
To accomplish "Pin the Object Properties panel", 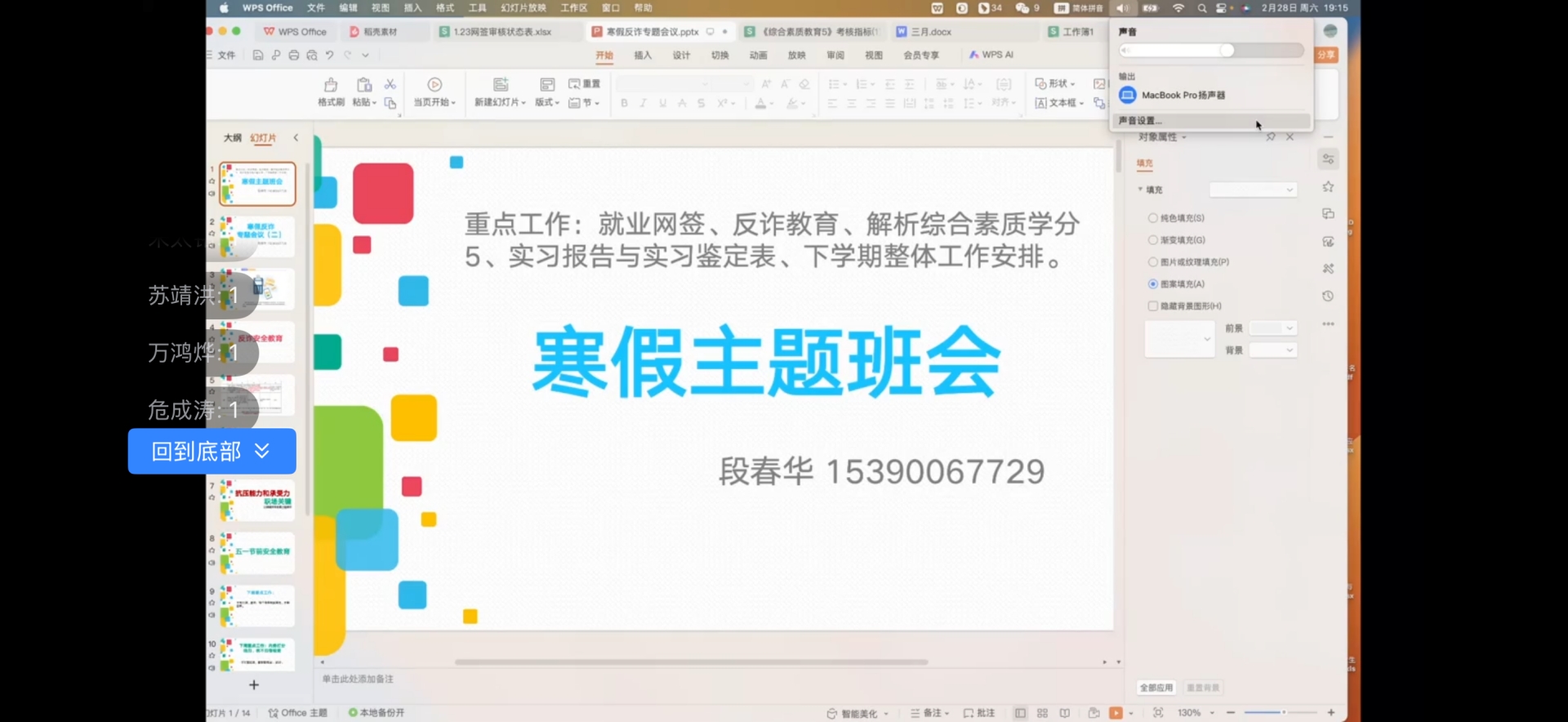I will (1271, 137).
